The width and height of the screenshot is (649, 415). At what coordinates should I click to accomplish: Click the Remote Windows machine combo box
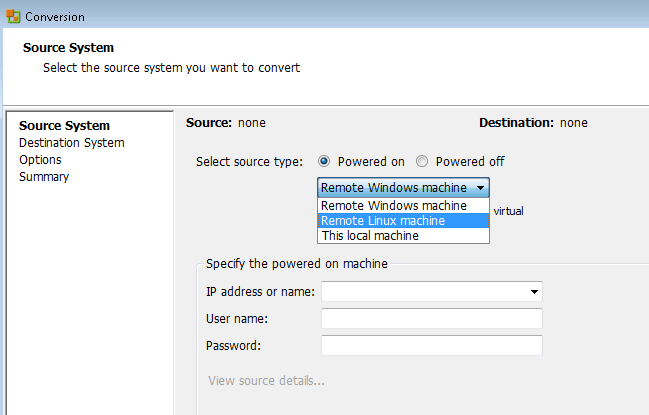tap(403, 188)
